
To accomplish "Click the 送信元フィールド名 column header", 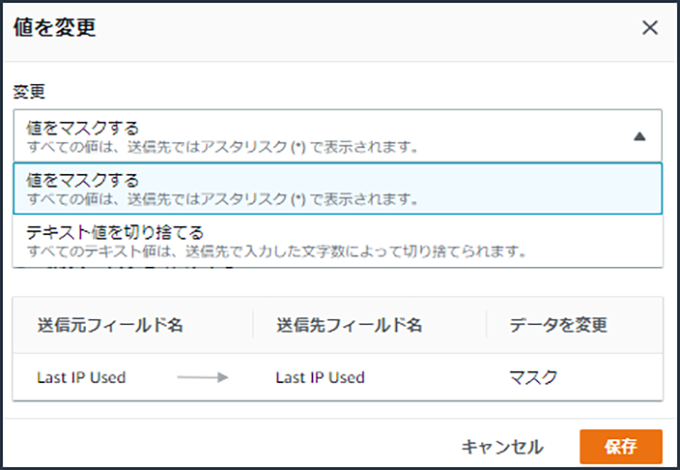I will click(110, 325).
